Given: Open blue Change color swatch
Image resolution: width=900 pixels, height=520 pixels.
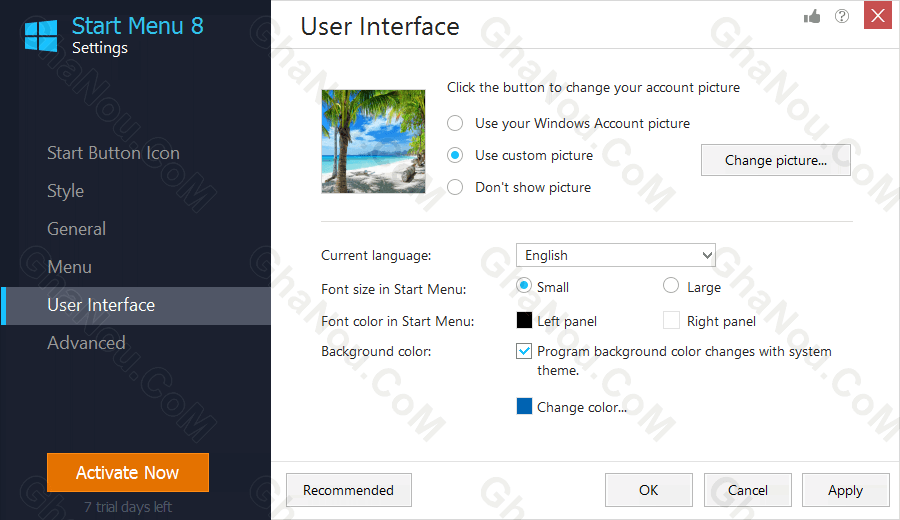Looking at the screenshot, I should (524, 406).
